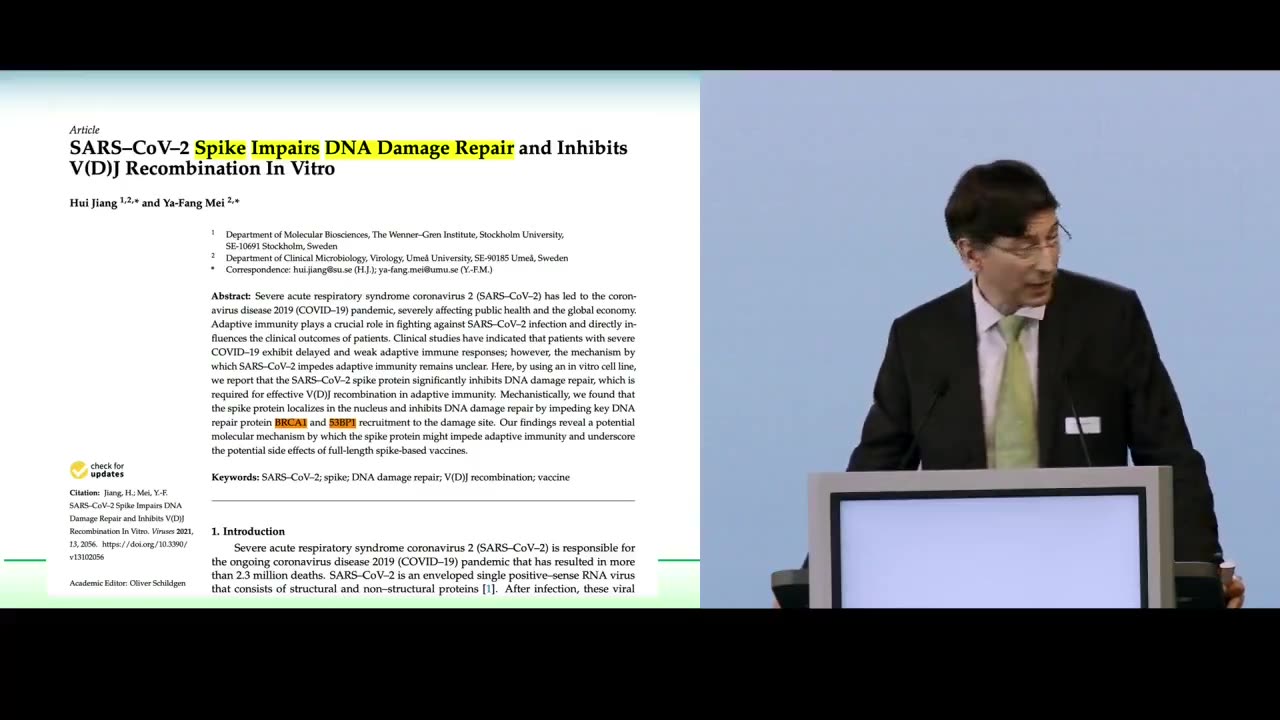This screenshot has width=1280, height=720.
Task: Click "V(D)J Recombination In Vitro" title line
Action: tap(202, 169)
